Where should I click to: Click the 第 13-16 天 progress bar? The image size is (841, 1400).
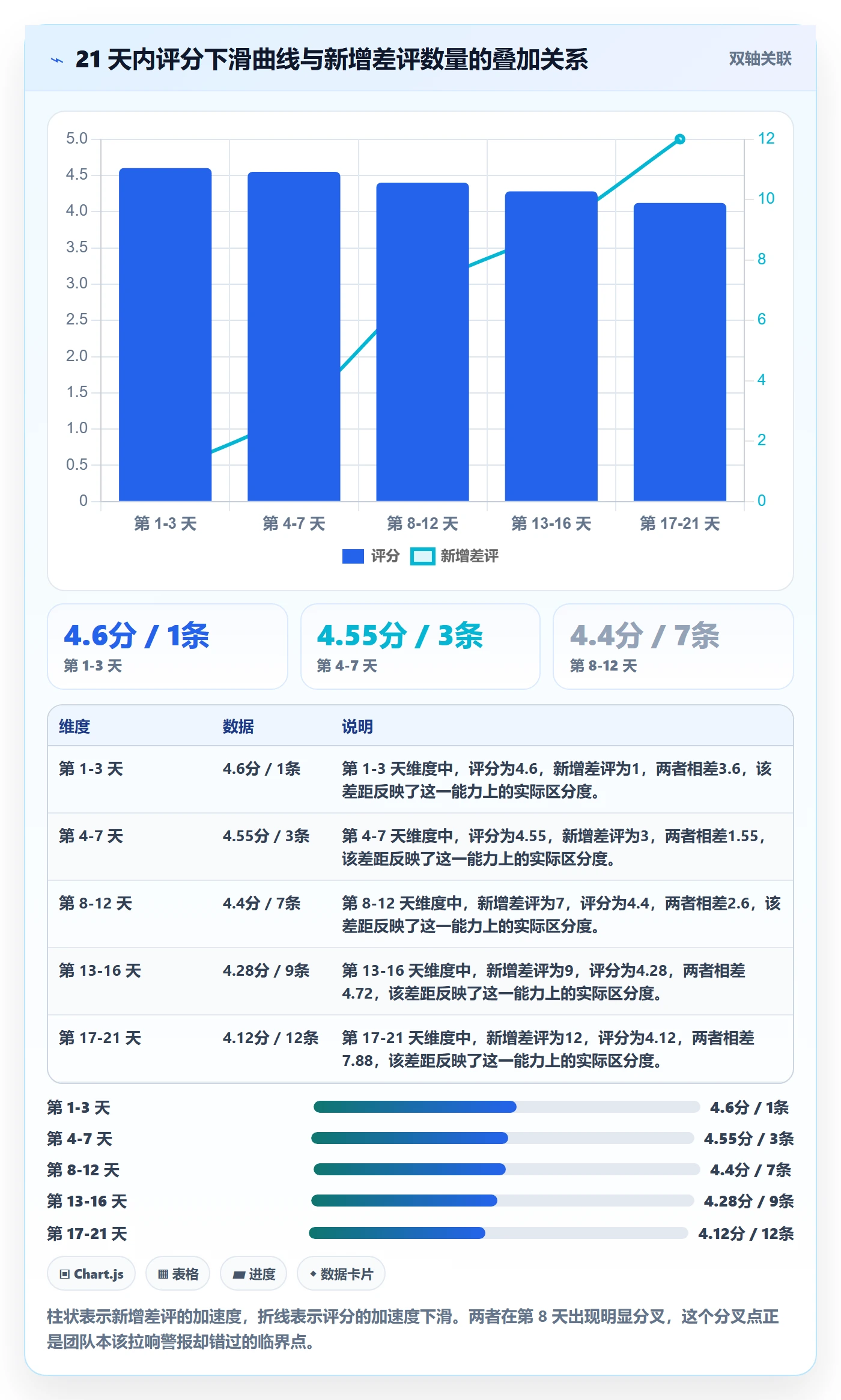pos(503,1201)
